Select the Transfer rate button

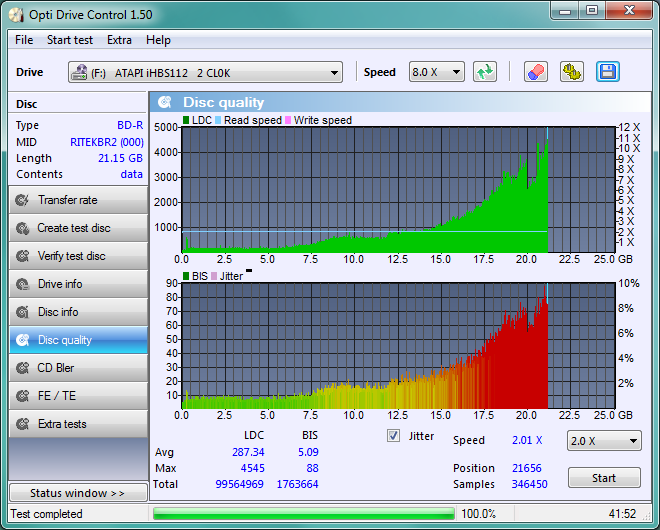78,200
